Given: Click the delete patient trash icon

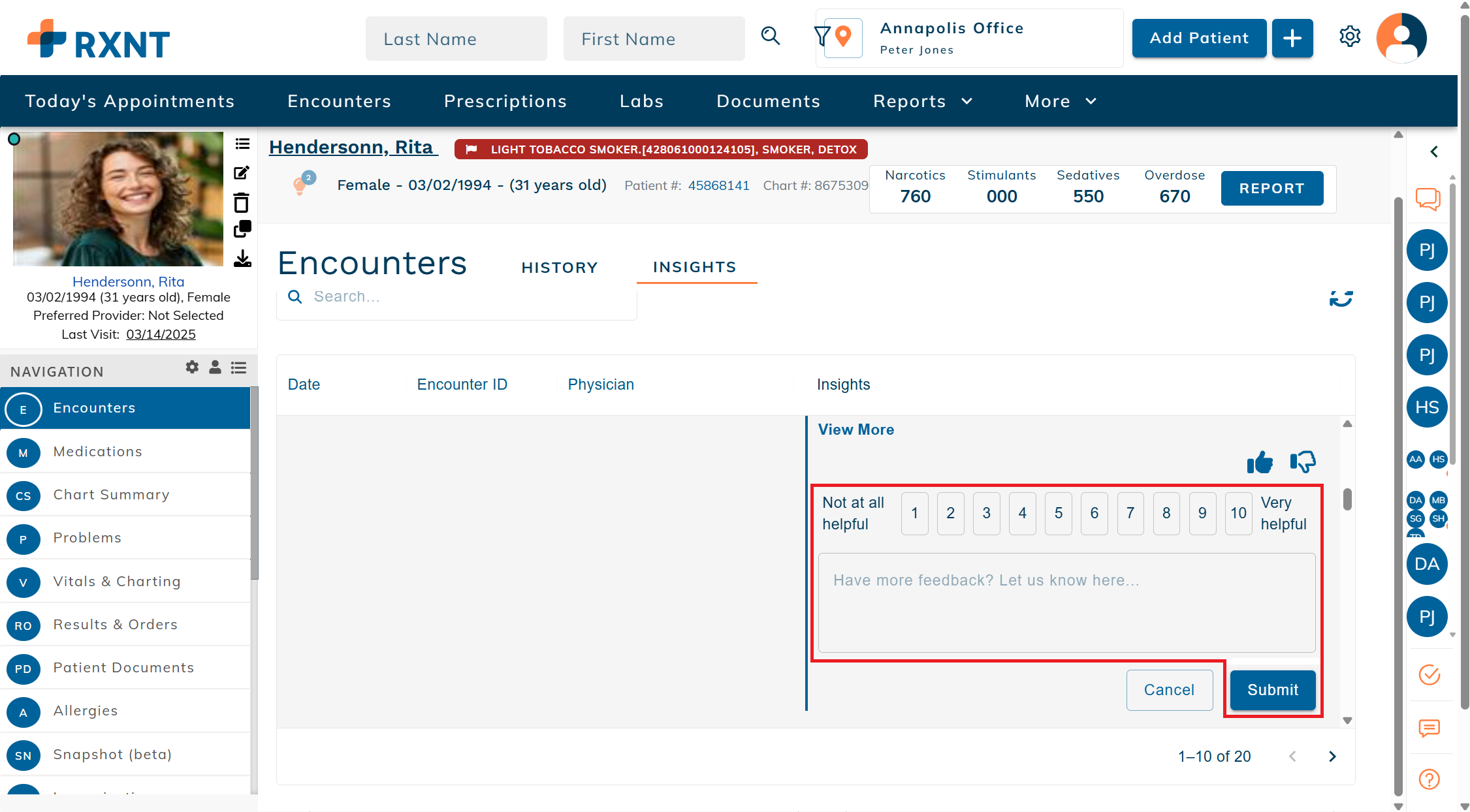Looking at the screenshot, I should tap(242, 203).
